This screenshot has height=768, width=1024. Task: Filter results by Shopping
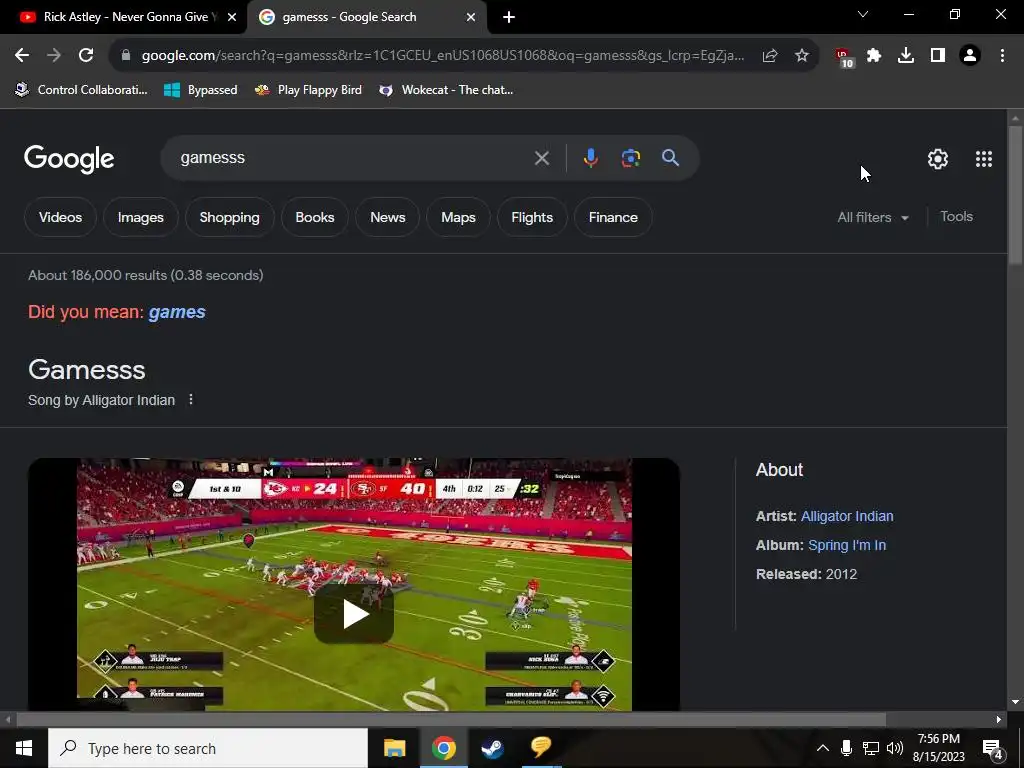229,217
